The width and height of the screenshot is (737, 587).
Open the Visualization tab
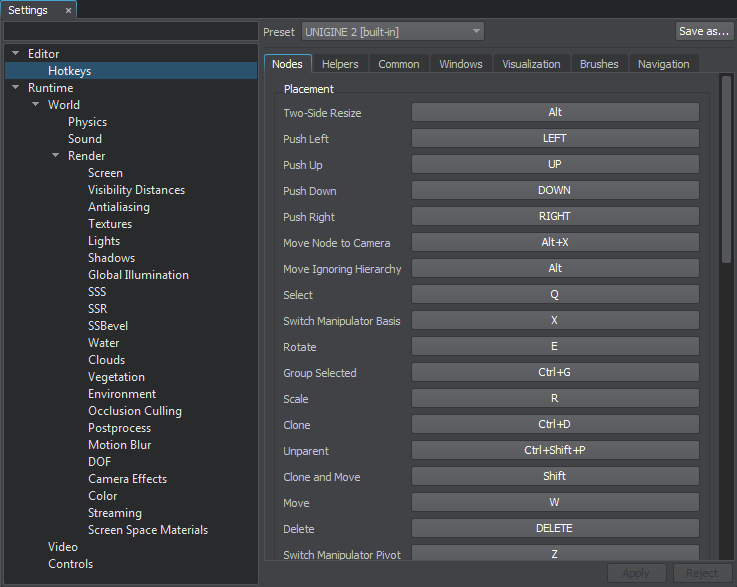click(x=531, y=64)
